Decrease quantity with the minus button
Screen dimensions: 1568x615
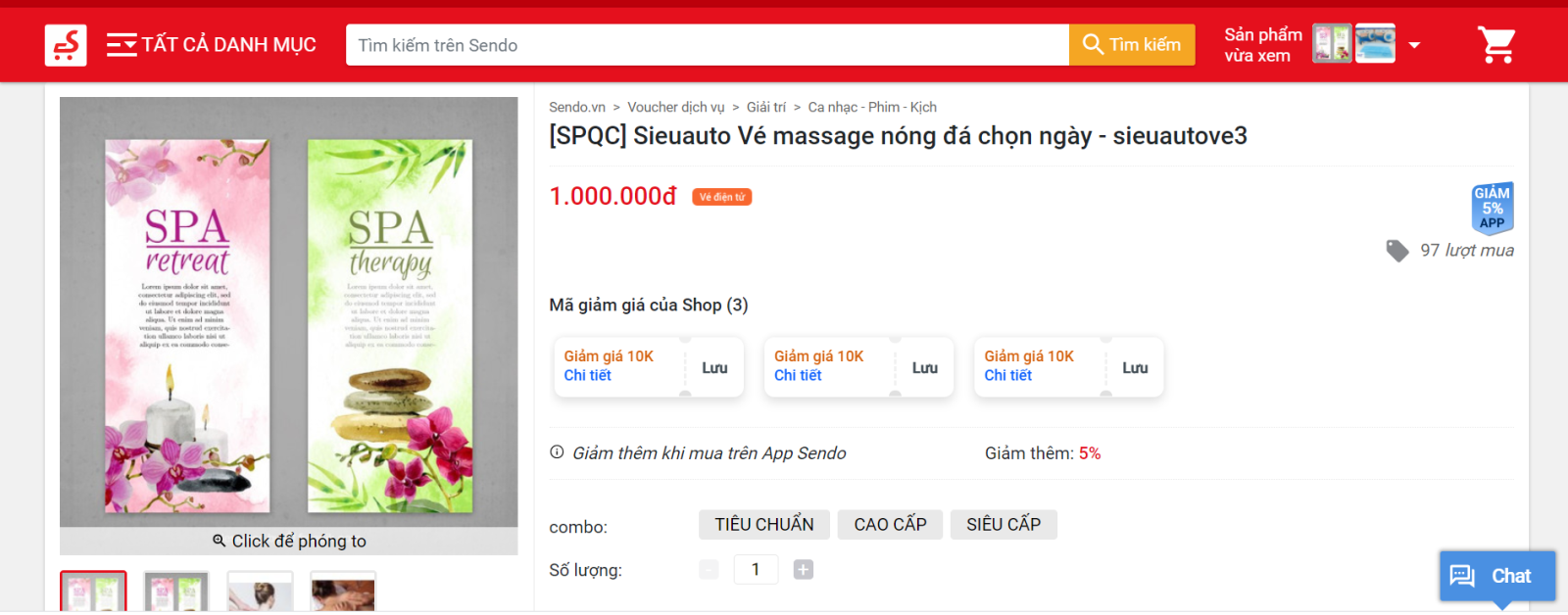710,570
